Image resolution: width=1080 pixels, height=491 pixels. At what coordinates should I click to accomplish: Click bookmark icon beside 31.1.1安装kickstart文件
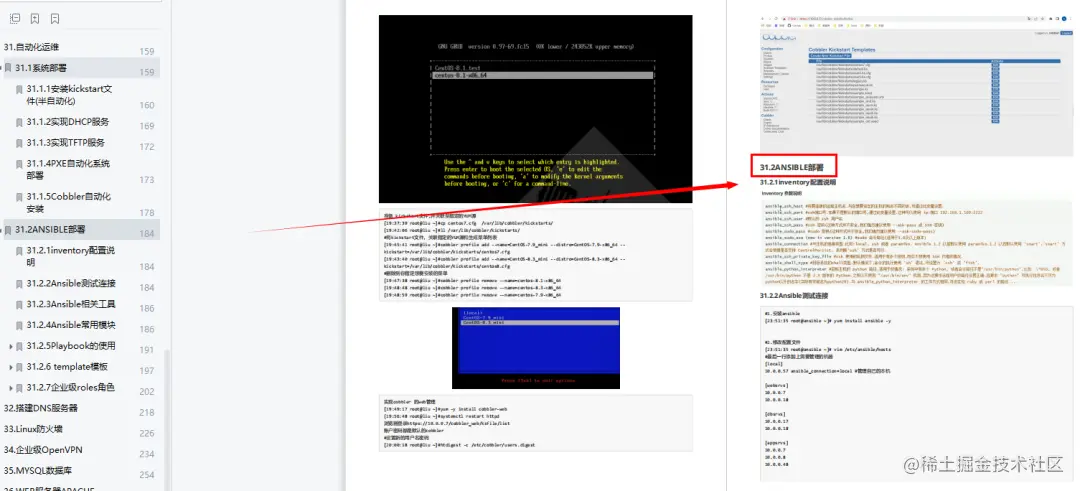pos(19,90)
